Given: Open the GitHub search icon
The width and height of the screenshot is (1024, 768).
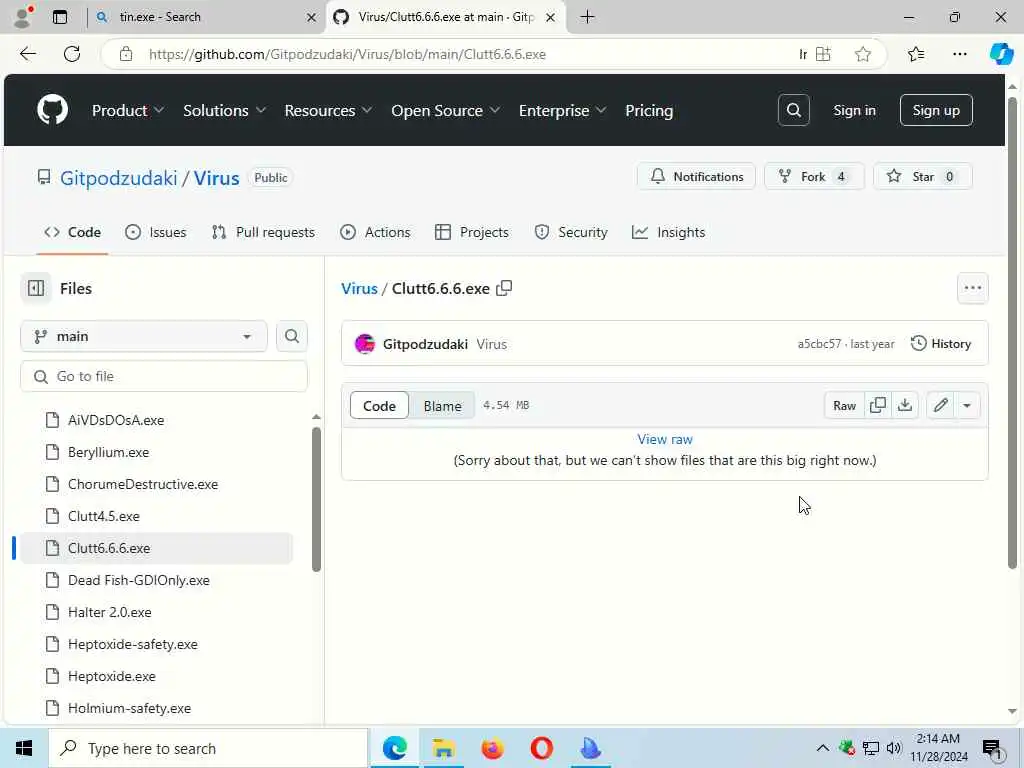Looking at the screenshot, I should tap(793, 110).
